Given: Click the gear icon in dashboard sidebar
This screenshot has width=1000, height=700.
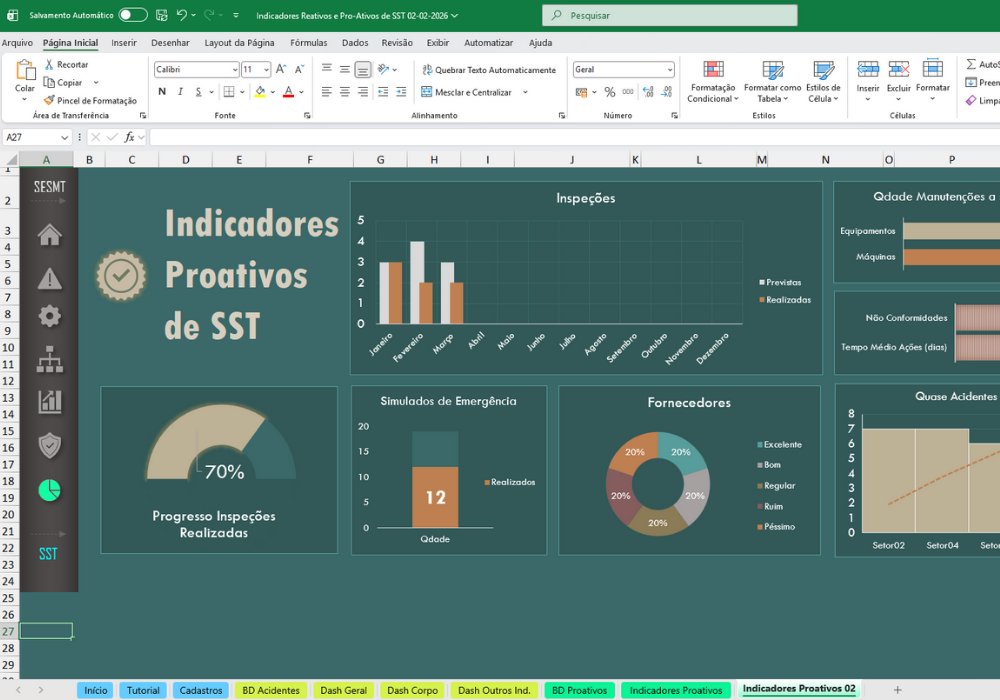Looking at the screenshot, I should pos(50,316).
